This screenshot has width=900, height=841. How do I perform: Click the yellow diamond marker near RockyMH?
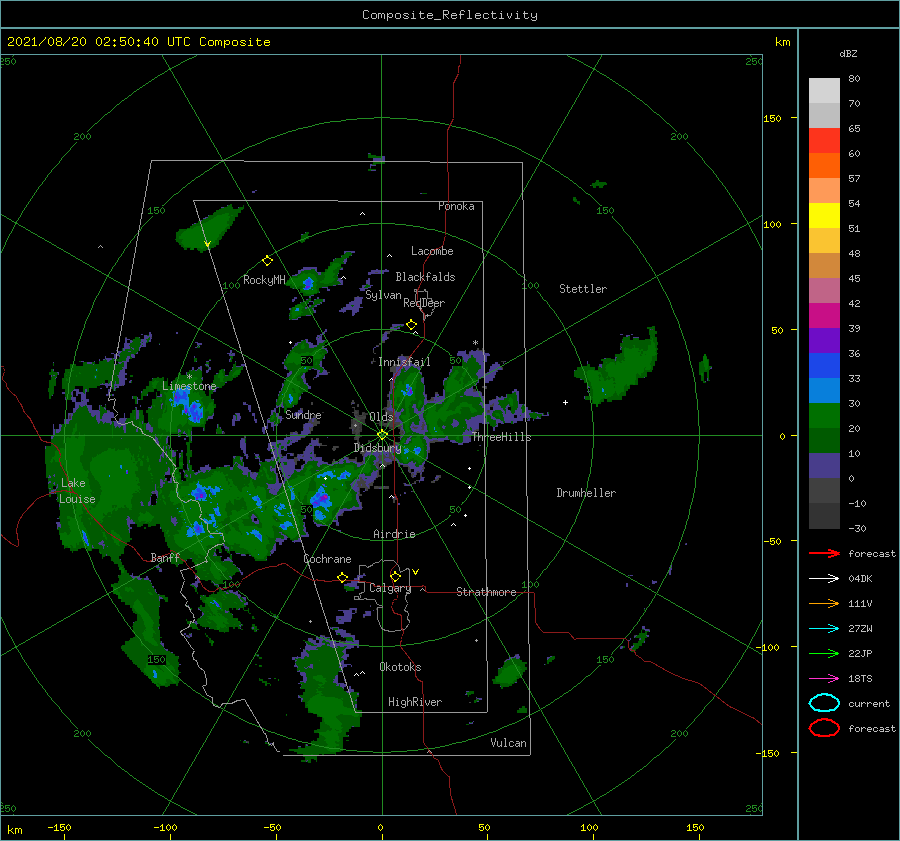(x=267, y=261)
